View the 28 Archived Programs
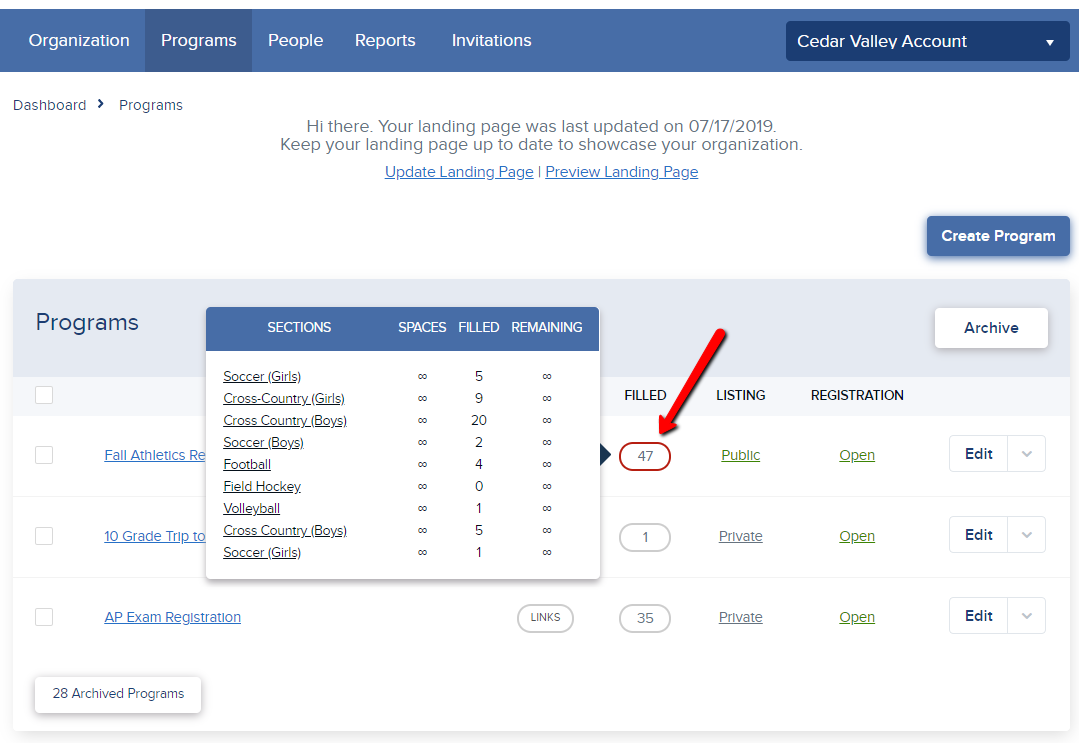1079x743 pixels. [x=117, y=693]
